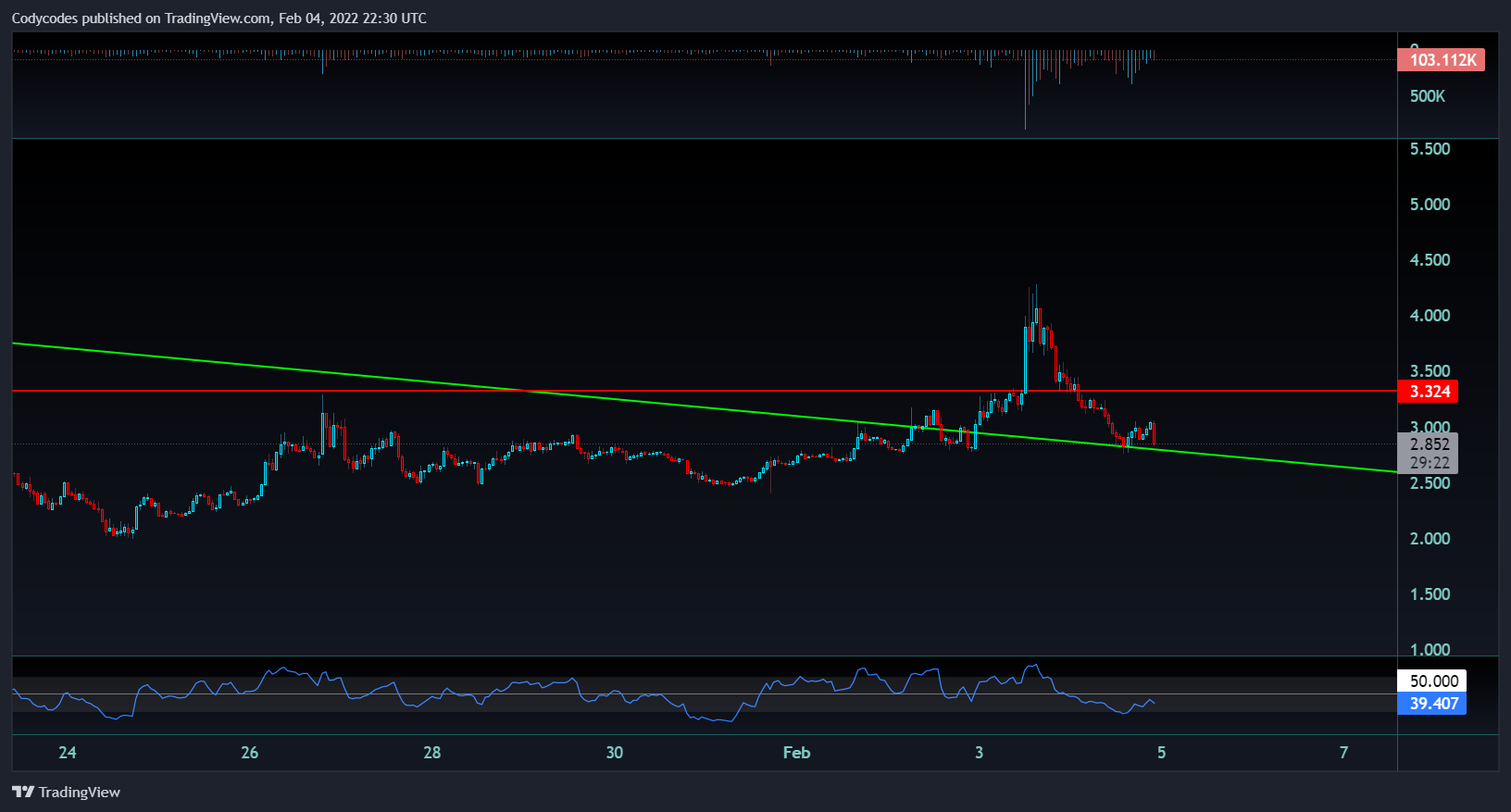1511x812 pixels.
Task: Select the RSI value label 39.407
Action: click(1432, 704)
